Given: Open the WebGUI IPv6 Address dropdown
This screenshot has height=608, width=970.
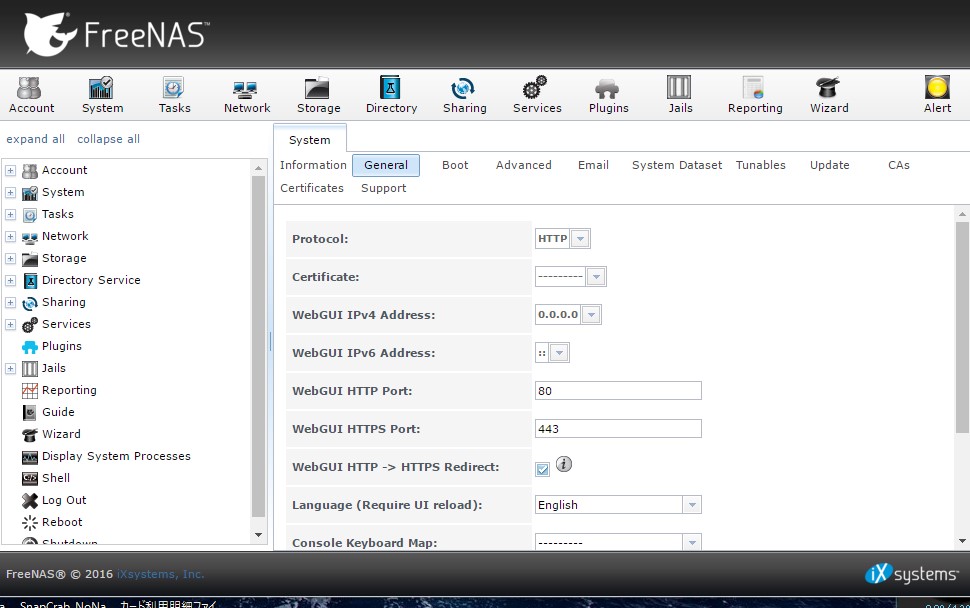Looking at the screenshot, I should [559, 353].
